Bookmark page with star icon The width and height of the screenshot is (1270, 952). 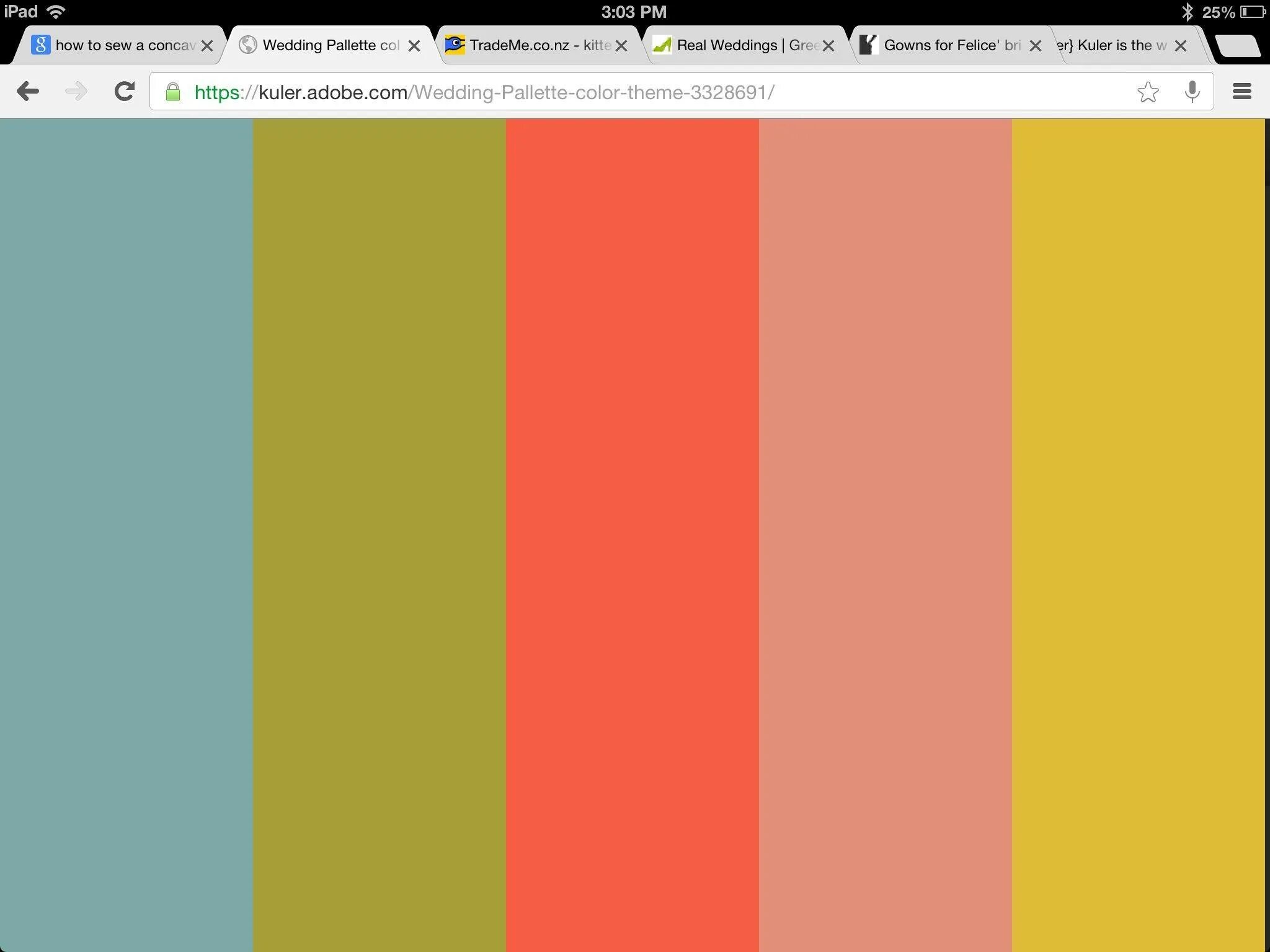pyautogui.click(x=1148, y=92)
